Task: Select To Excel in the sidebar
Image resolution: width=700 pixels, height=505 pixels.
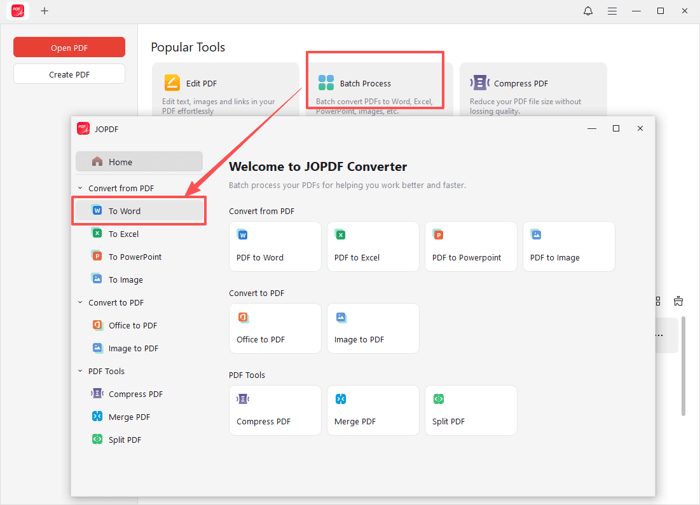Action: [139, 234]
